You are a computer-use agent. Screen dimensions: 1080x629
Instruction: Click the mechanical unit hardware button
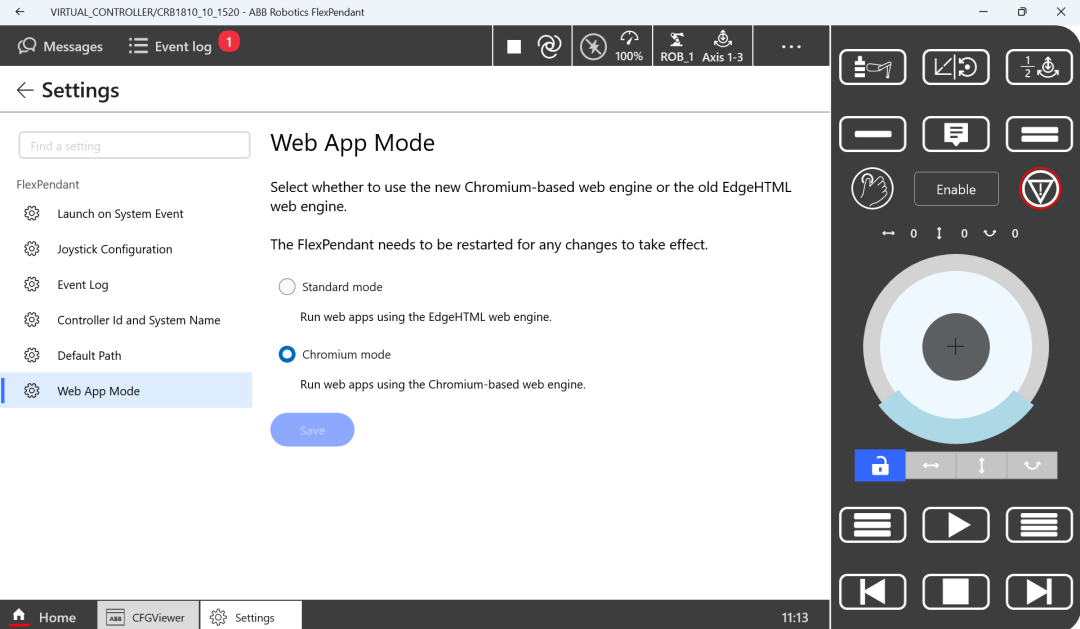pos(872,67)
